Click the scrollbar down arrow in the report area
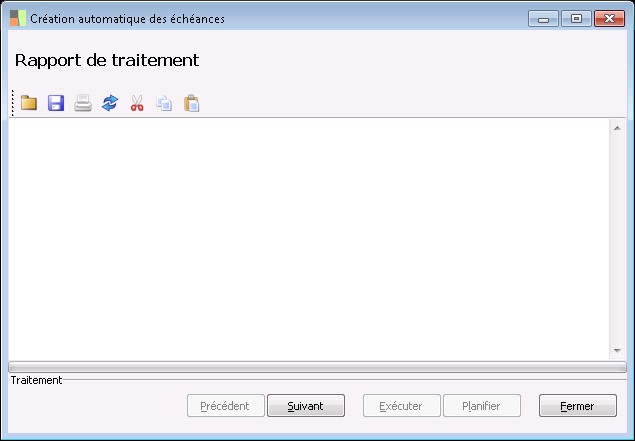The image size is (635, 441). [x=617, y=351]
